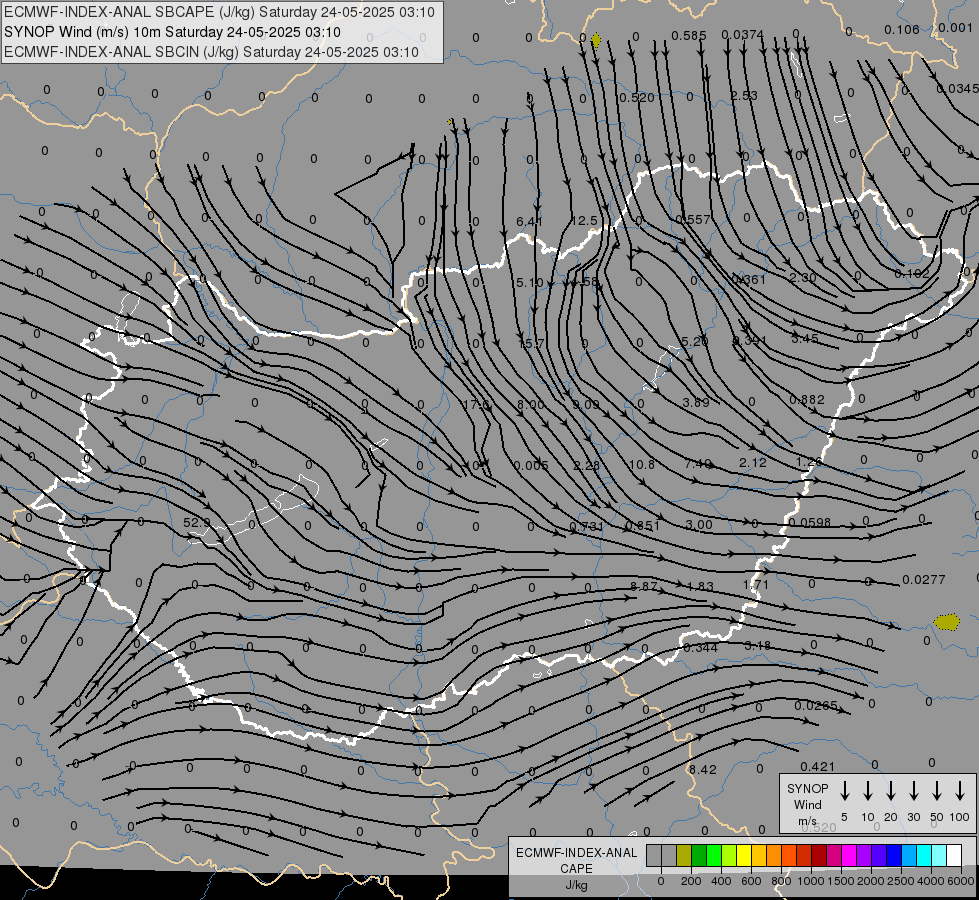Pick the pure blue swatch in CAPE scale

tap(894, 856)
